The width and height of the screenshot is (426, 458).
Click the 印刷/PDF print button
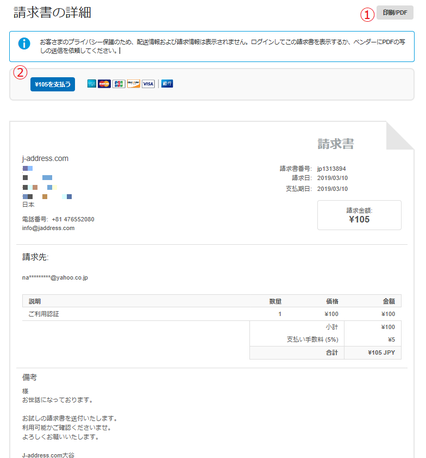pyautogui.click(x=395, y=13)
